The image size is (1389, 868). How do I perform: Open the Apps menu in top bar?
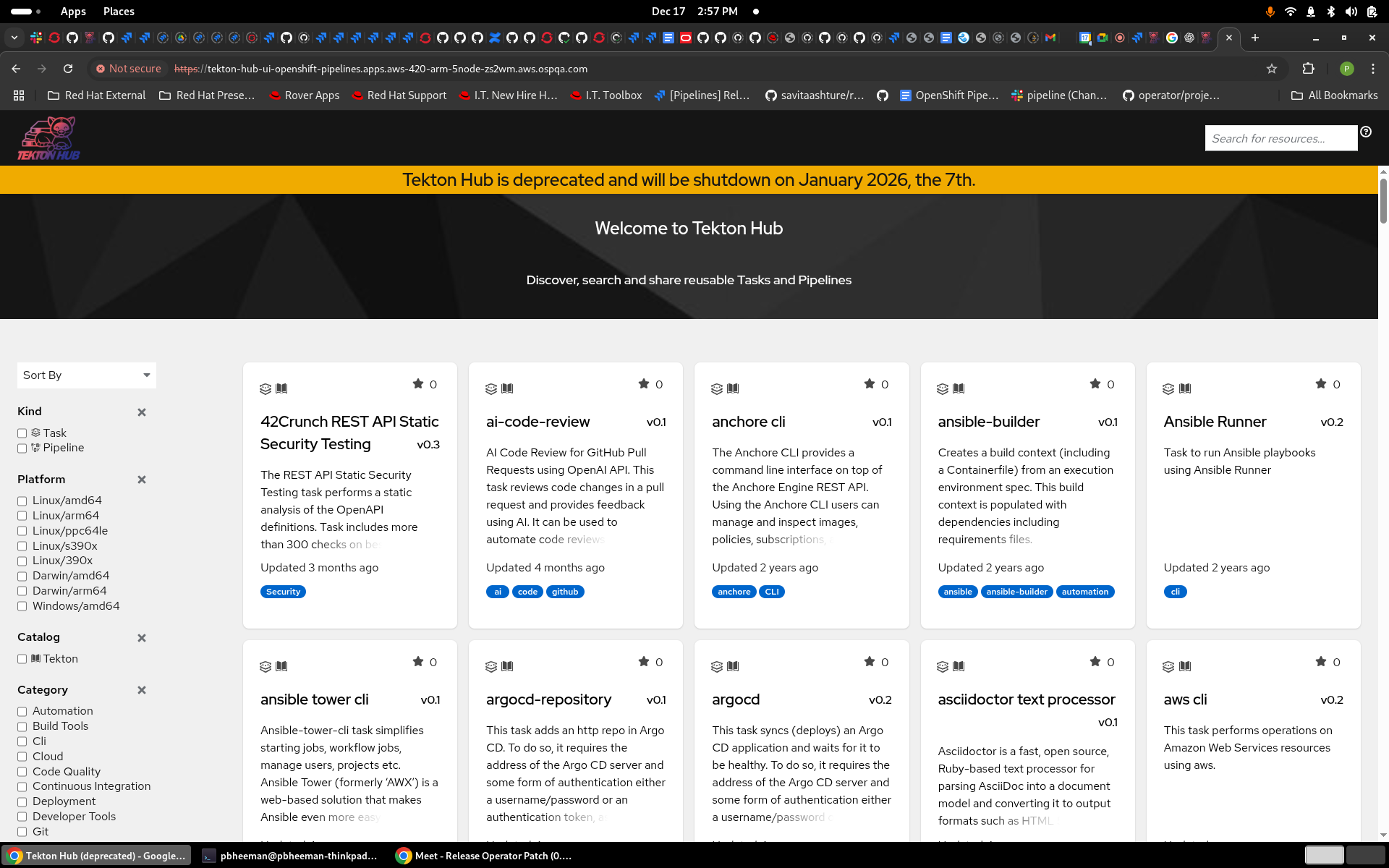(73, 12)
